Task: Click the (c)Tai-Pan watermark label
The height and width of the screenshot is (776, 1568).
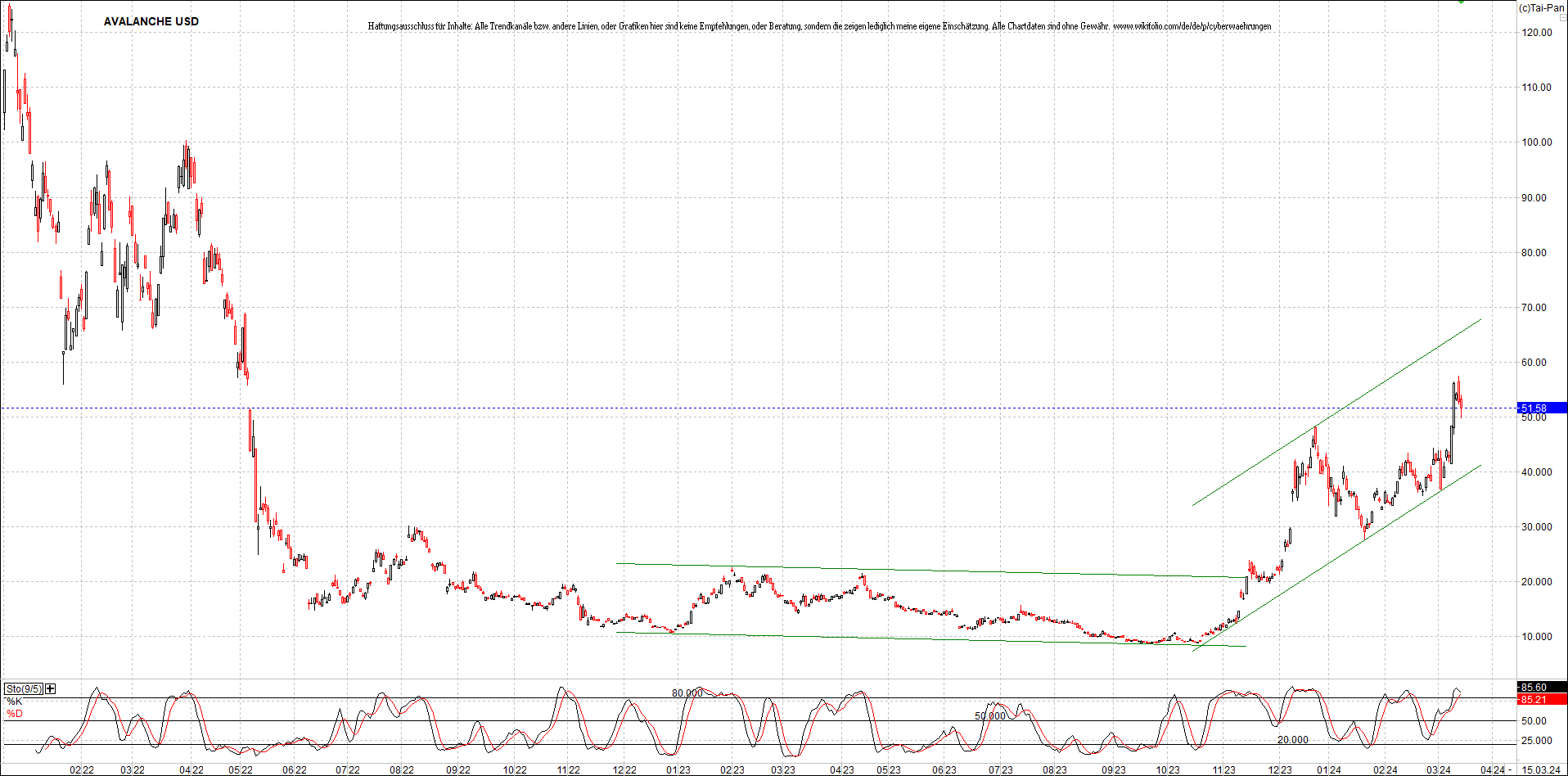Action: click(1540, 7)
